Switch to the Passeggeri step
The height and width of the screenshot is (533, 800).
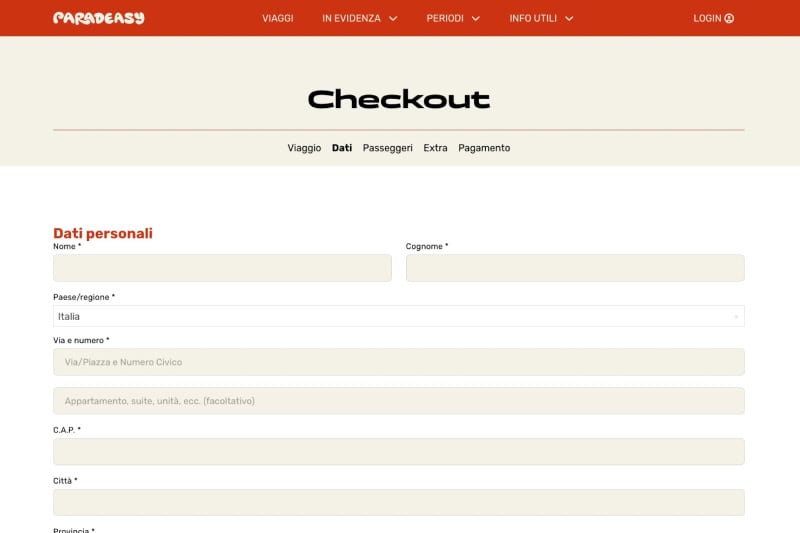point(387,148)
